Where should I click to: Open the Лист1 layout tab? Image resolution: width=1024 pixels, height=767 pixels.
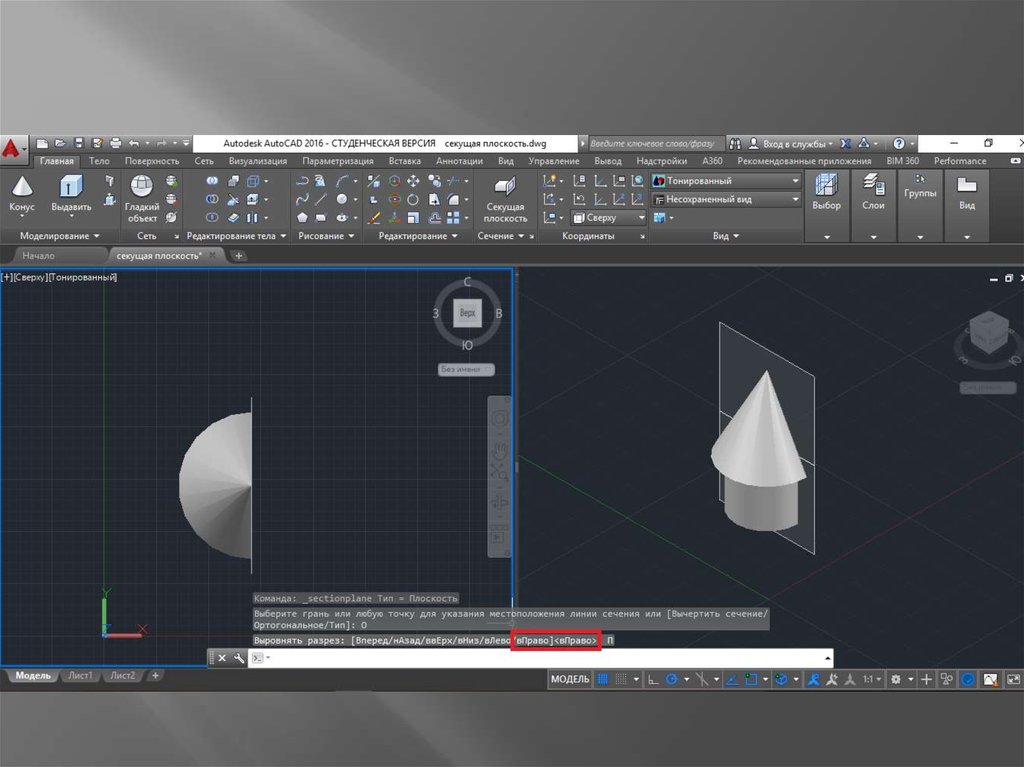(x=81, y=676)
